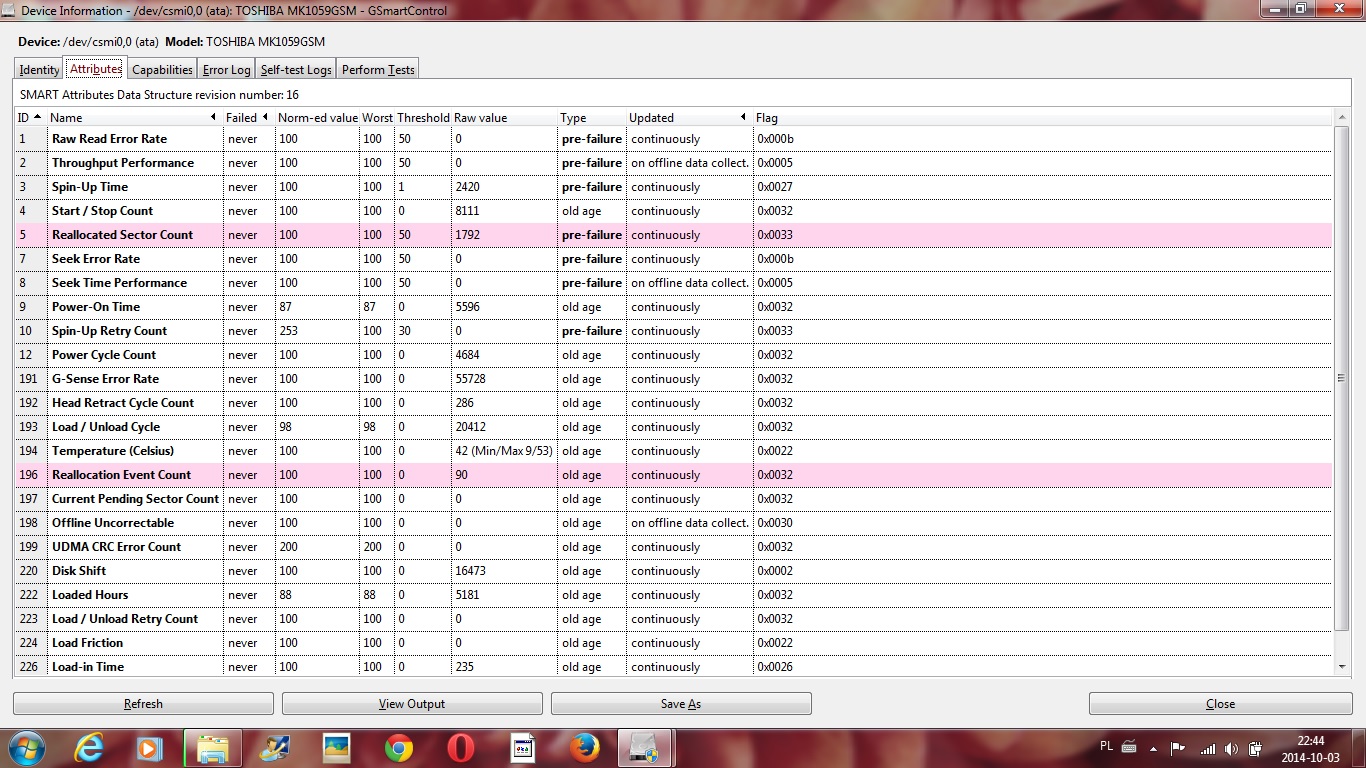Open Windows Explorer from the taskbar
The height and width of the screenshot is (768, 1366).
click(x=213, y=748)
